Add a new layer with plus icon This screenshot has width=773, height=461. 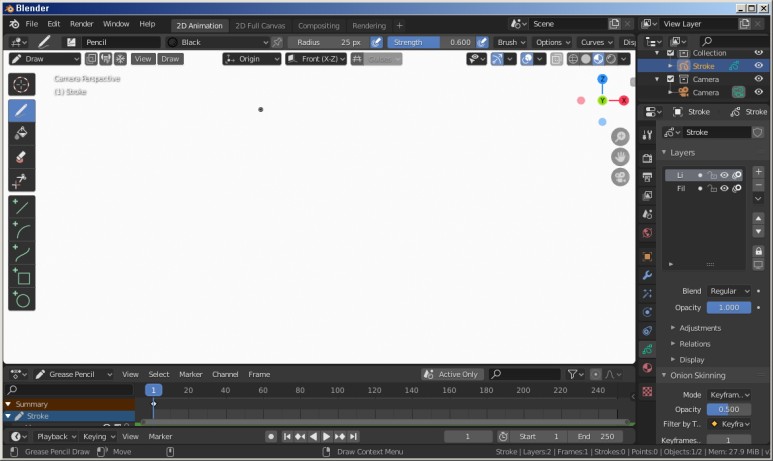pos(758,172)
